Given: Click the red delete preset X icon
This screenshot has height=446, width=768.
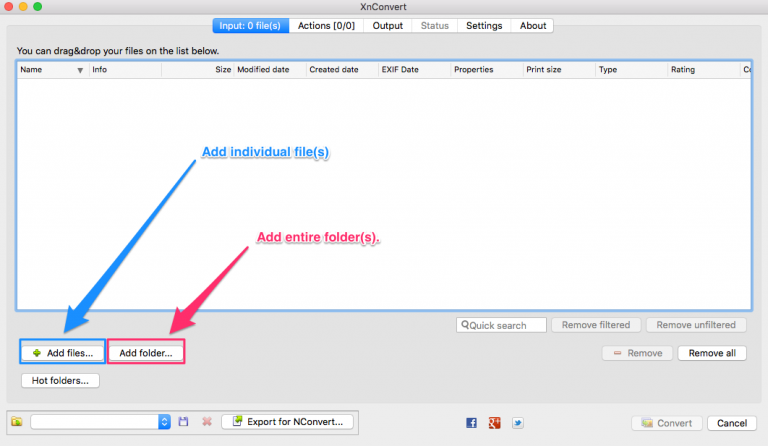Looking at the screenshot, I should 207,422.
